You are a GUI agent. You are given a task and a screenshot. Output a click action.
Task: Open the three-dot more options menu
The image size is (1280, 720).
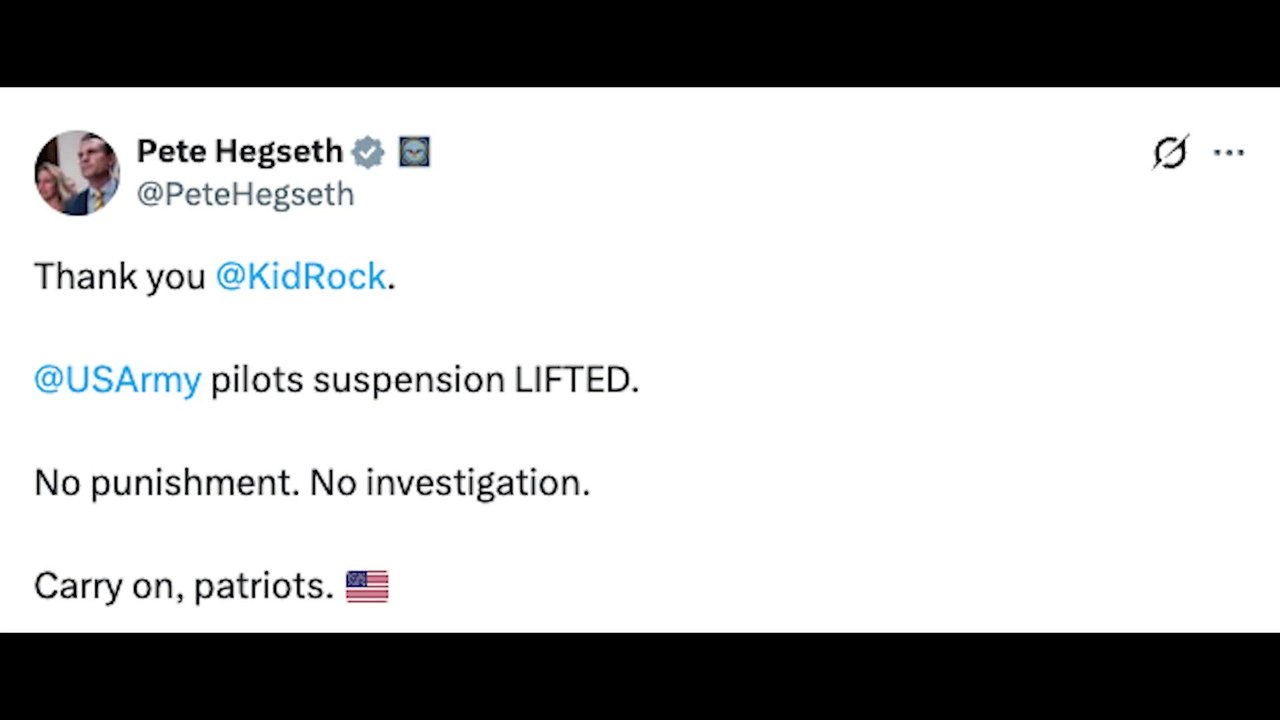[1228, 153]
